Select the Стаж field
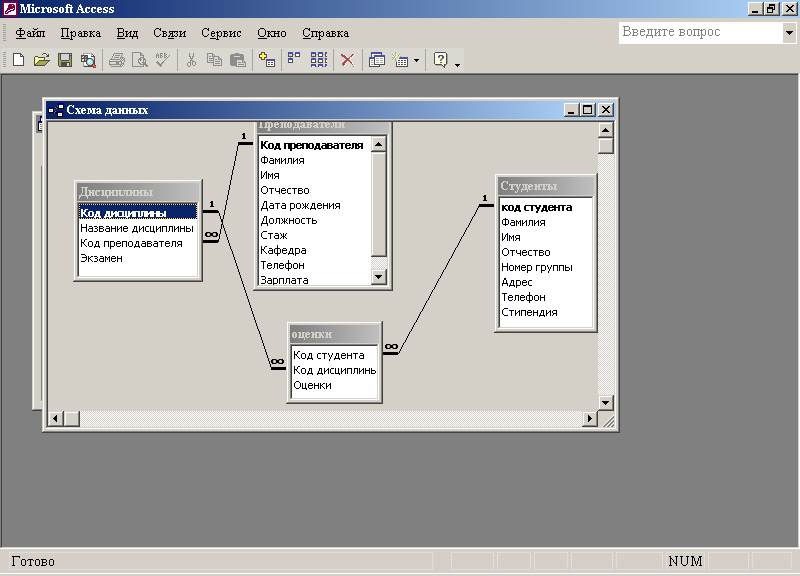Viewport: 800px width, 576px height. [x=315, y=235]
